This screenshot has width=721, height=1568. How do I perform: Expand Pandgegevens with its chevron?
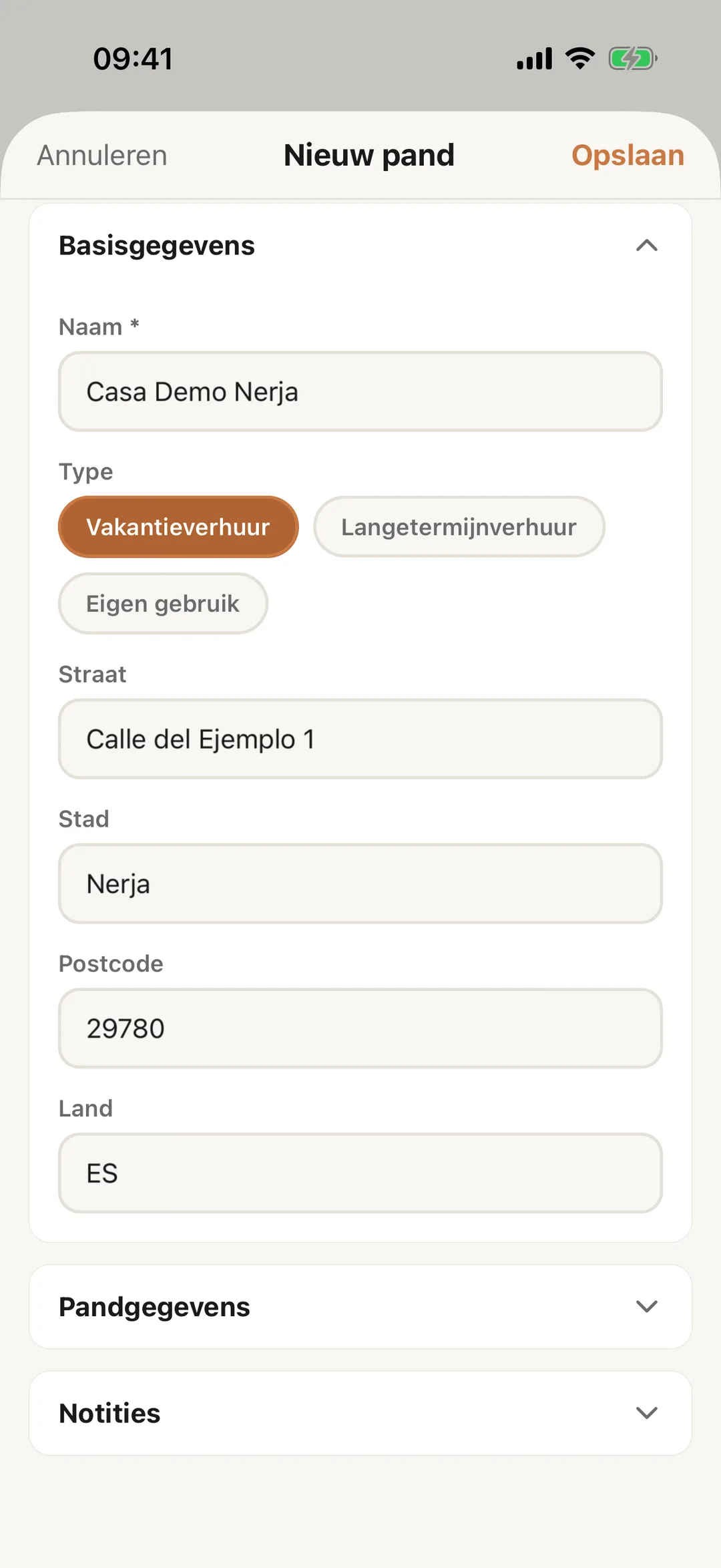646,1306
